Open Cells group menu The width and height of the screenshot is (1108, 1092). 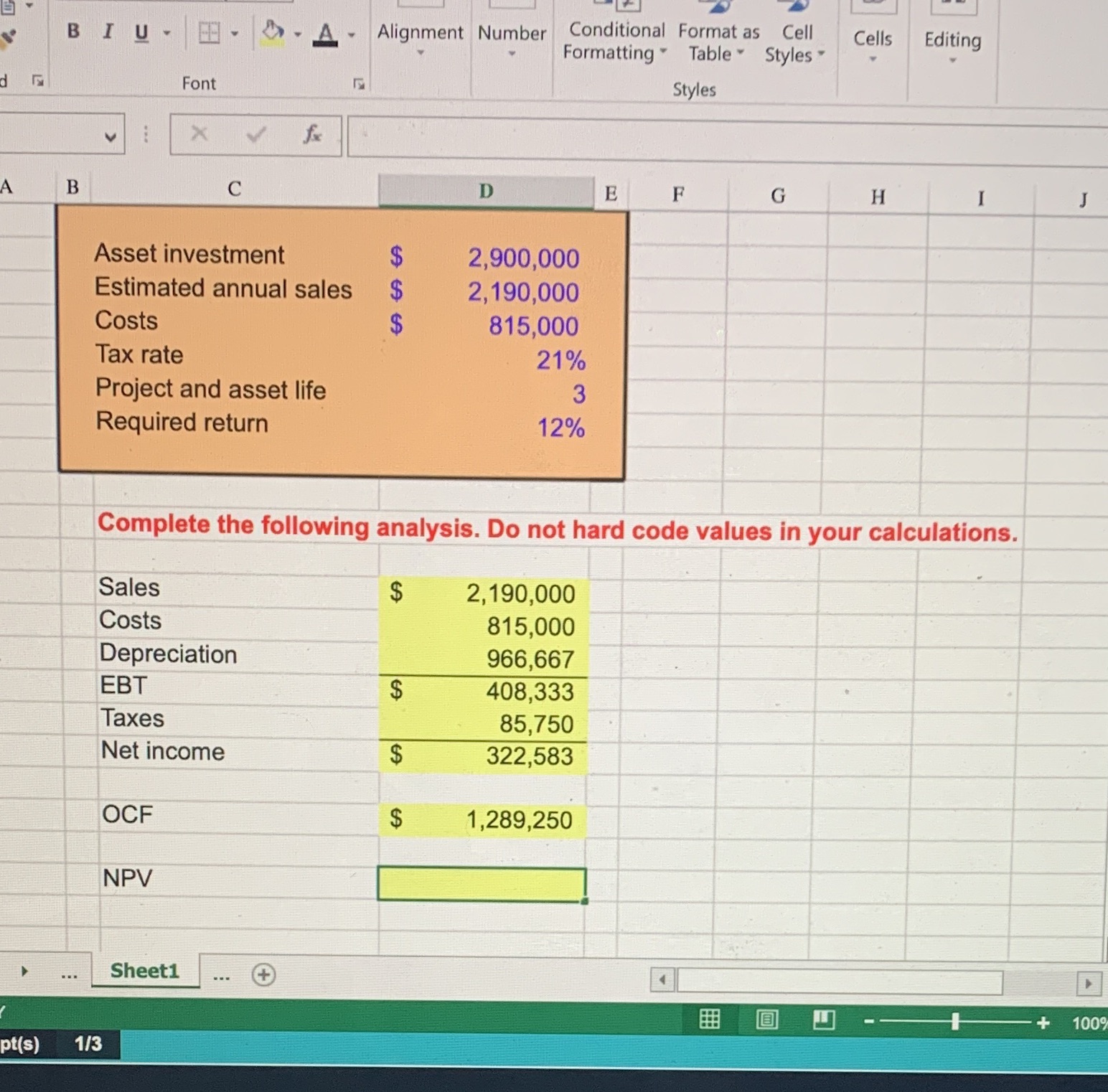873,44
